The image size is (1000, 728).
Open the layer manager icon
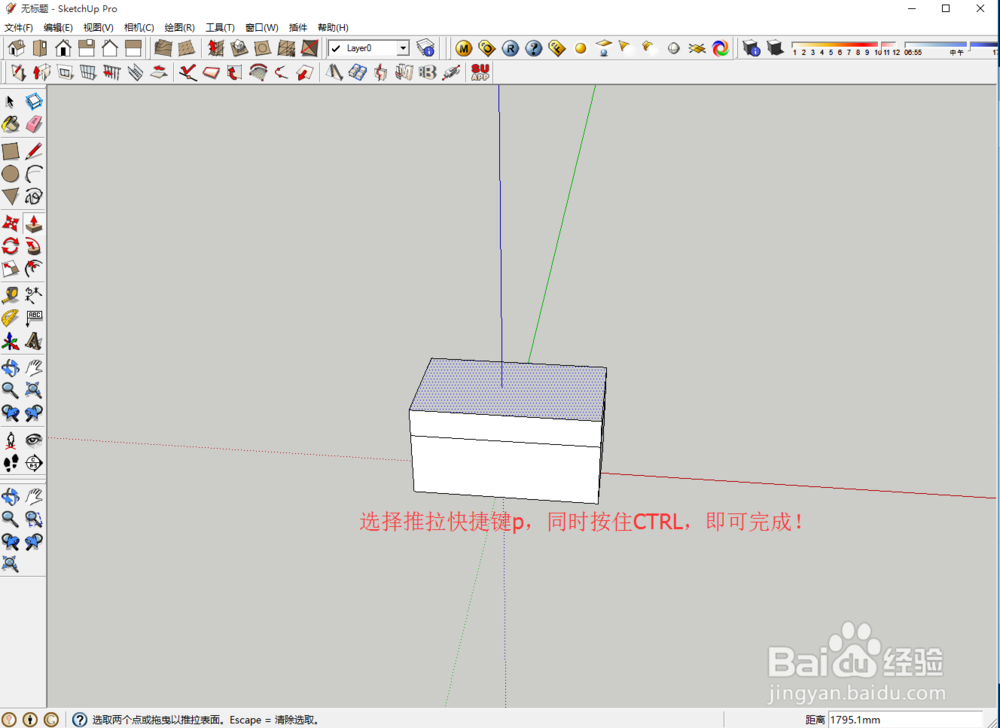click(425, 48)
